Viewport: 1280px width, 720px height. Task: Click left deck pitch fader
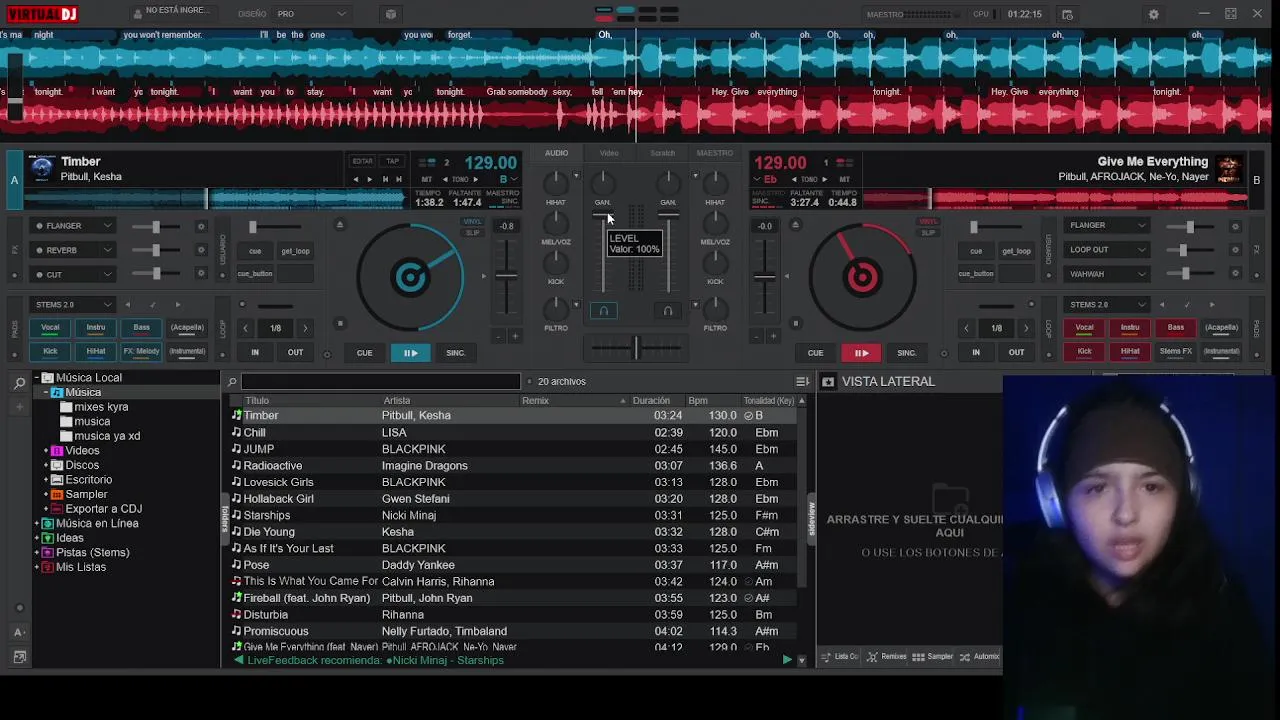[508, 276]
